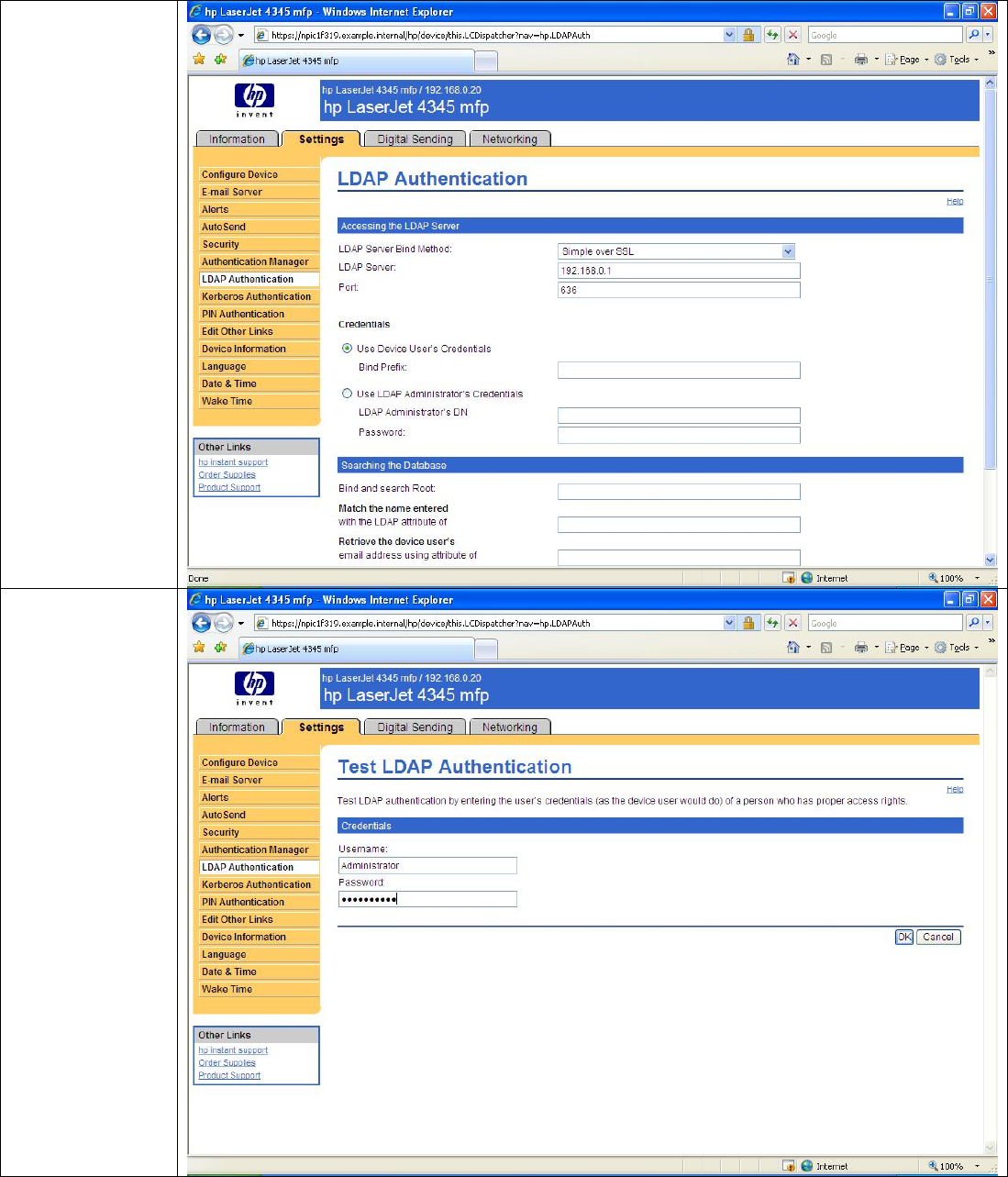Open Favorites Center star in LDAP Authentication page browser
Viewport: 1008px width, 1177px height.
point(199,60)
